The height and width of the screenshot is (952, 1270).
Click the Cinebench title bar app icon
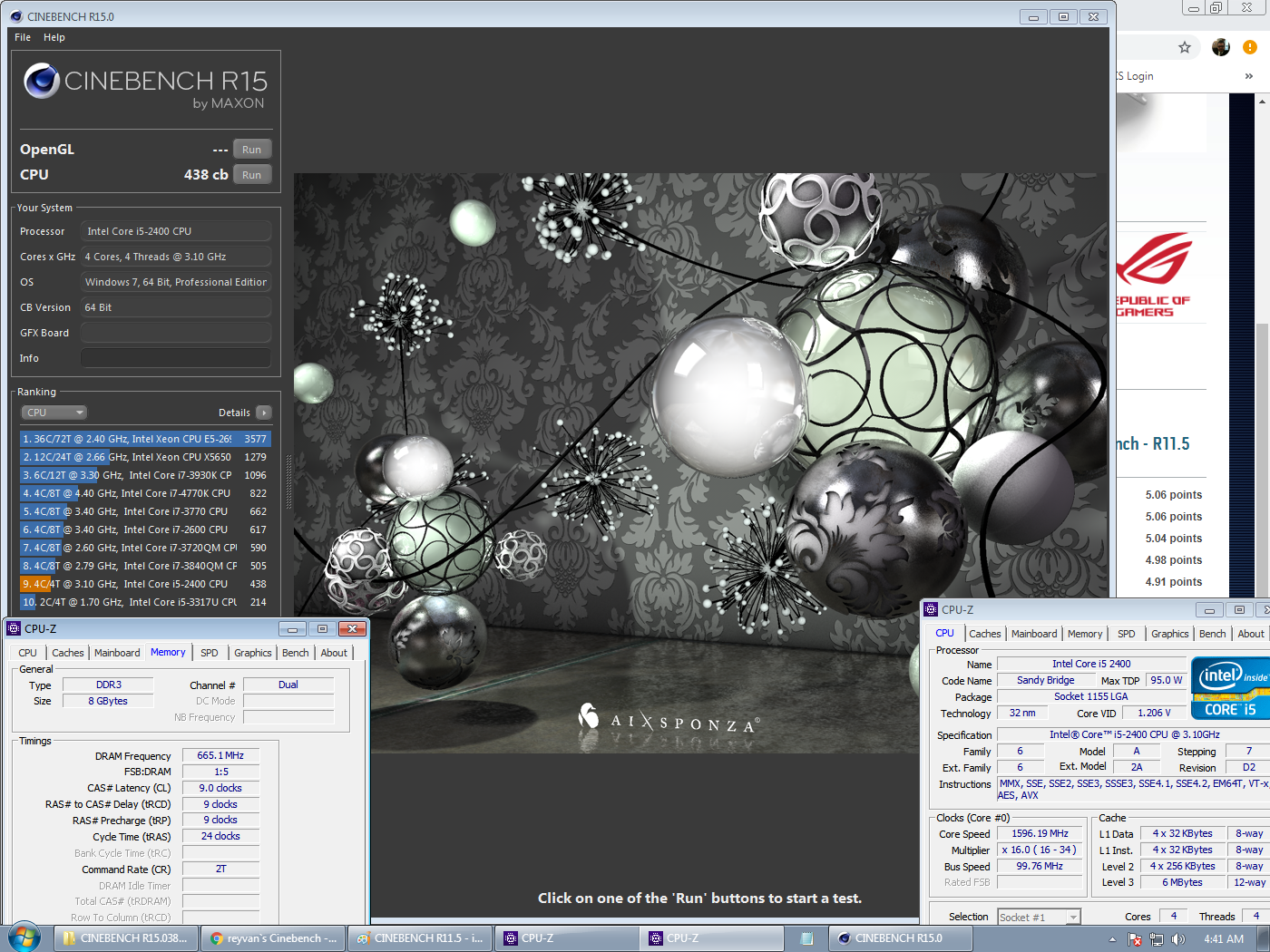(x=15, y=16)
